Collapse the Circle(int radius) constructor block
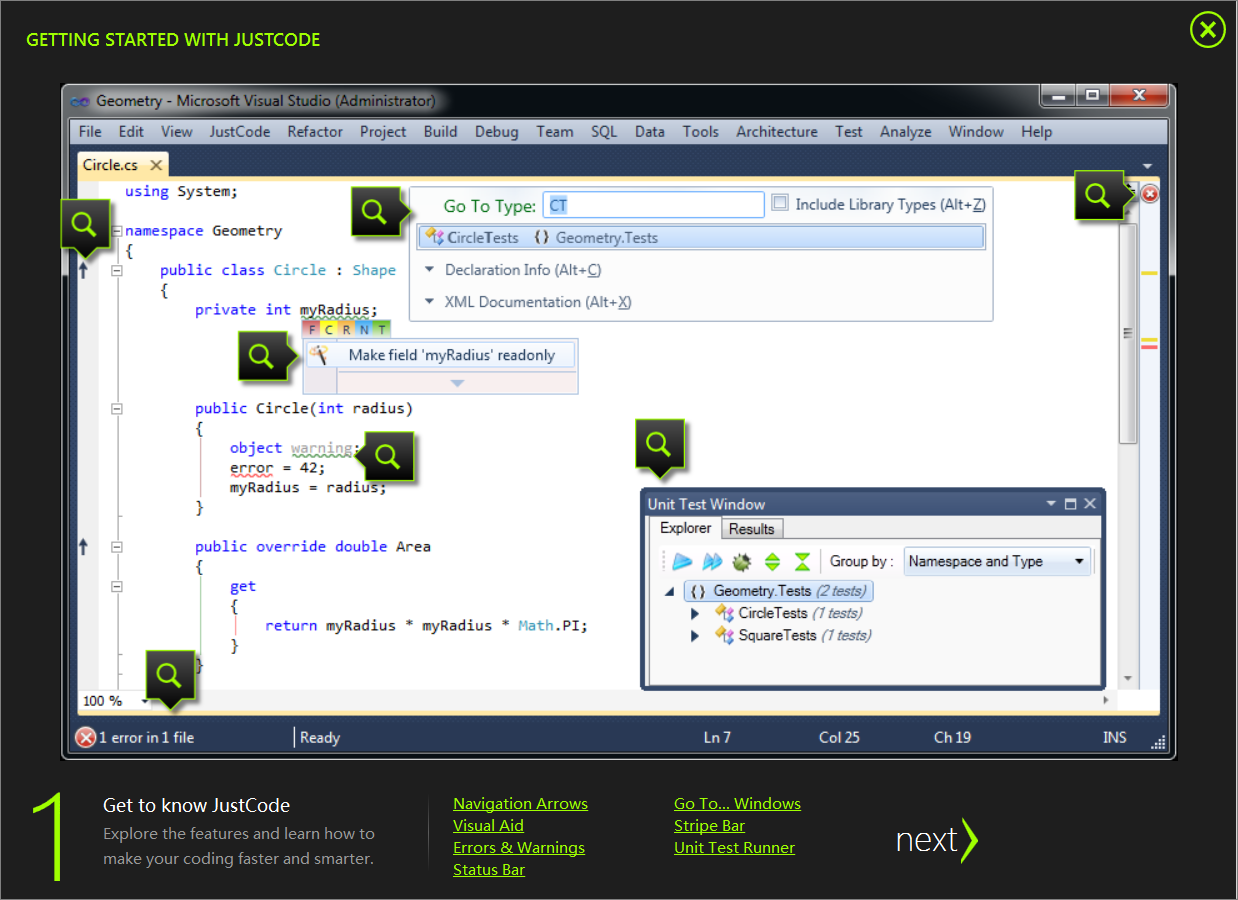 (x=117, y=408)
